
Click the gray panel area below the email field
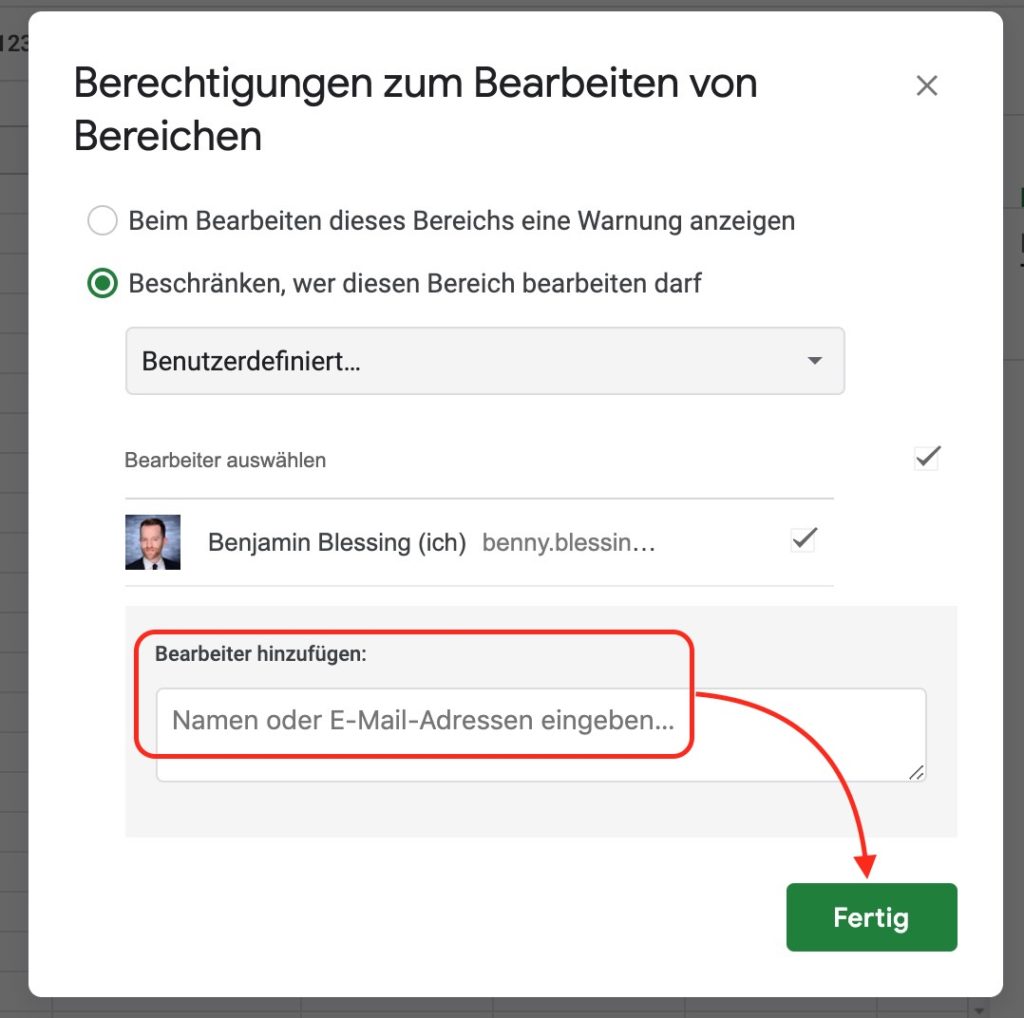541,810
